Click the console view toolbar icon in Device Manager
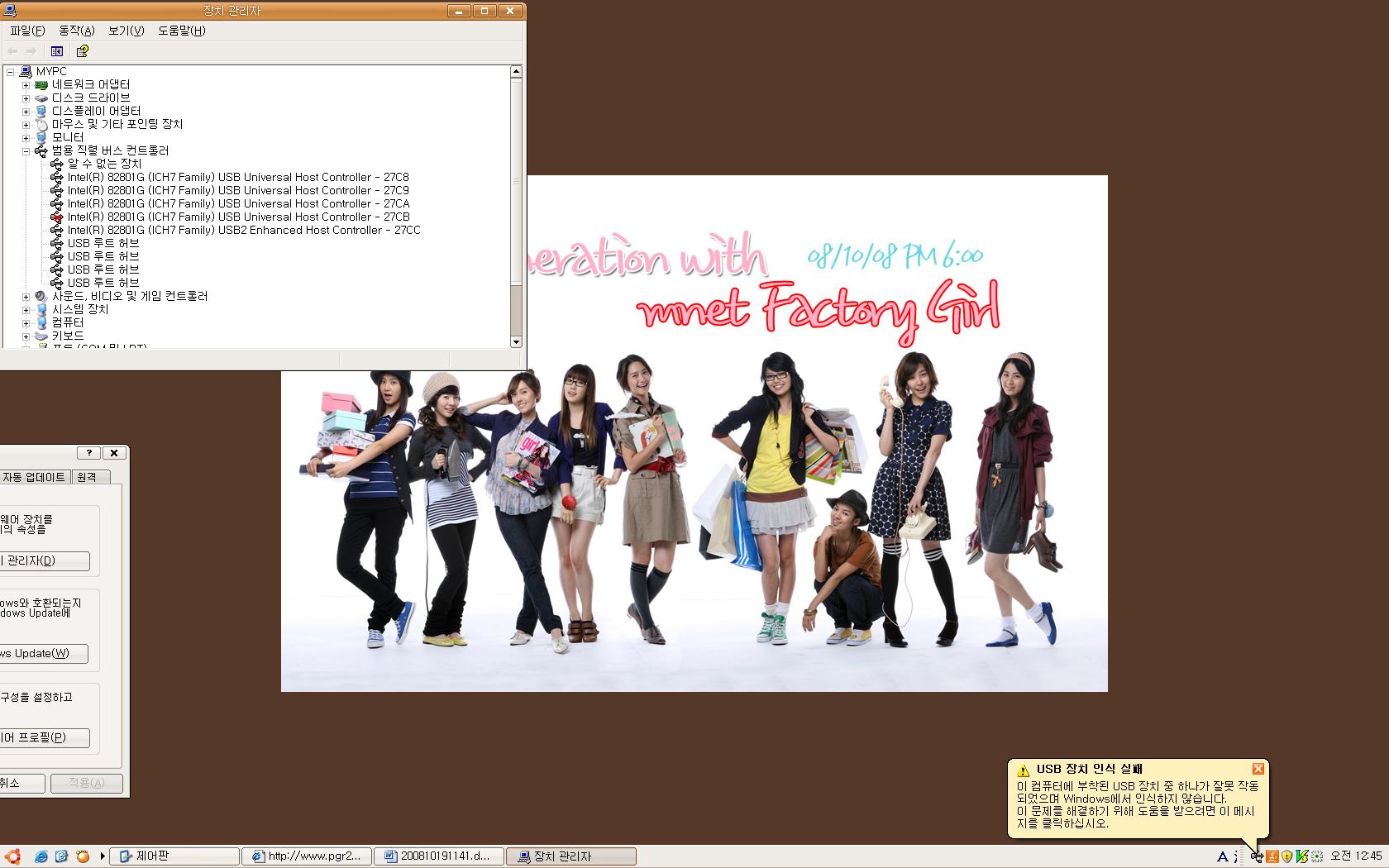The width and height of the screenshot is (1389, 868). click(x=57, y=51)
